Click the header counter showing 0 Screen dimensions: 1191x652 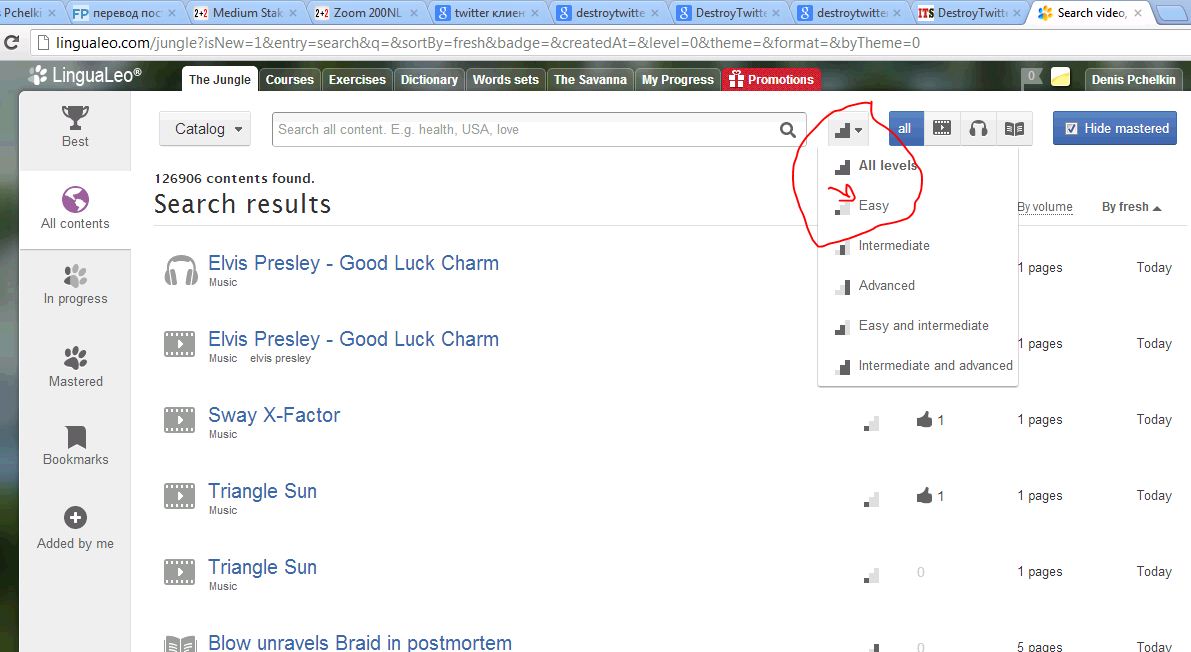coord(1032,76)
